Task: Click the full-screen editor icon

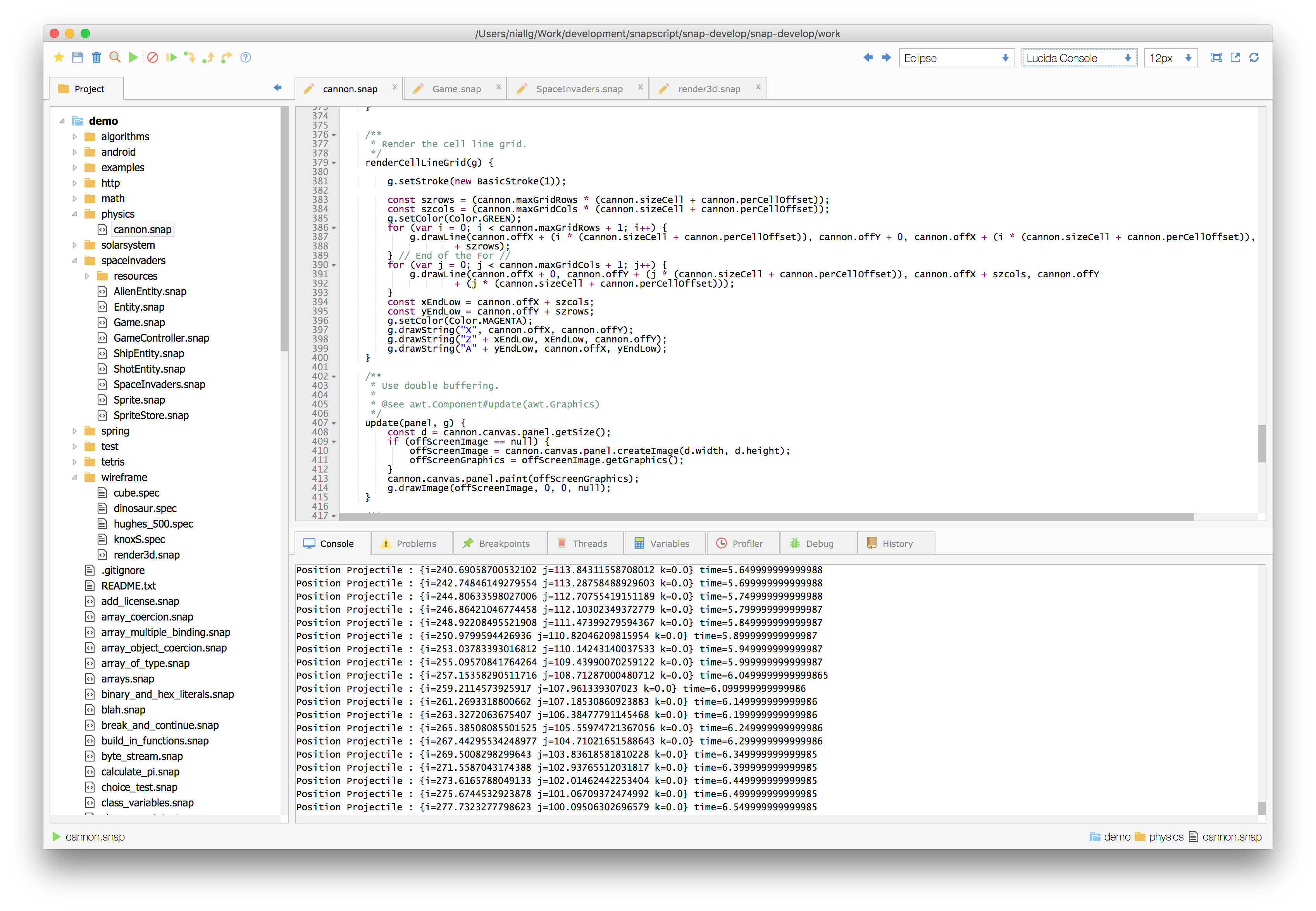Action: point(1217,58)
